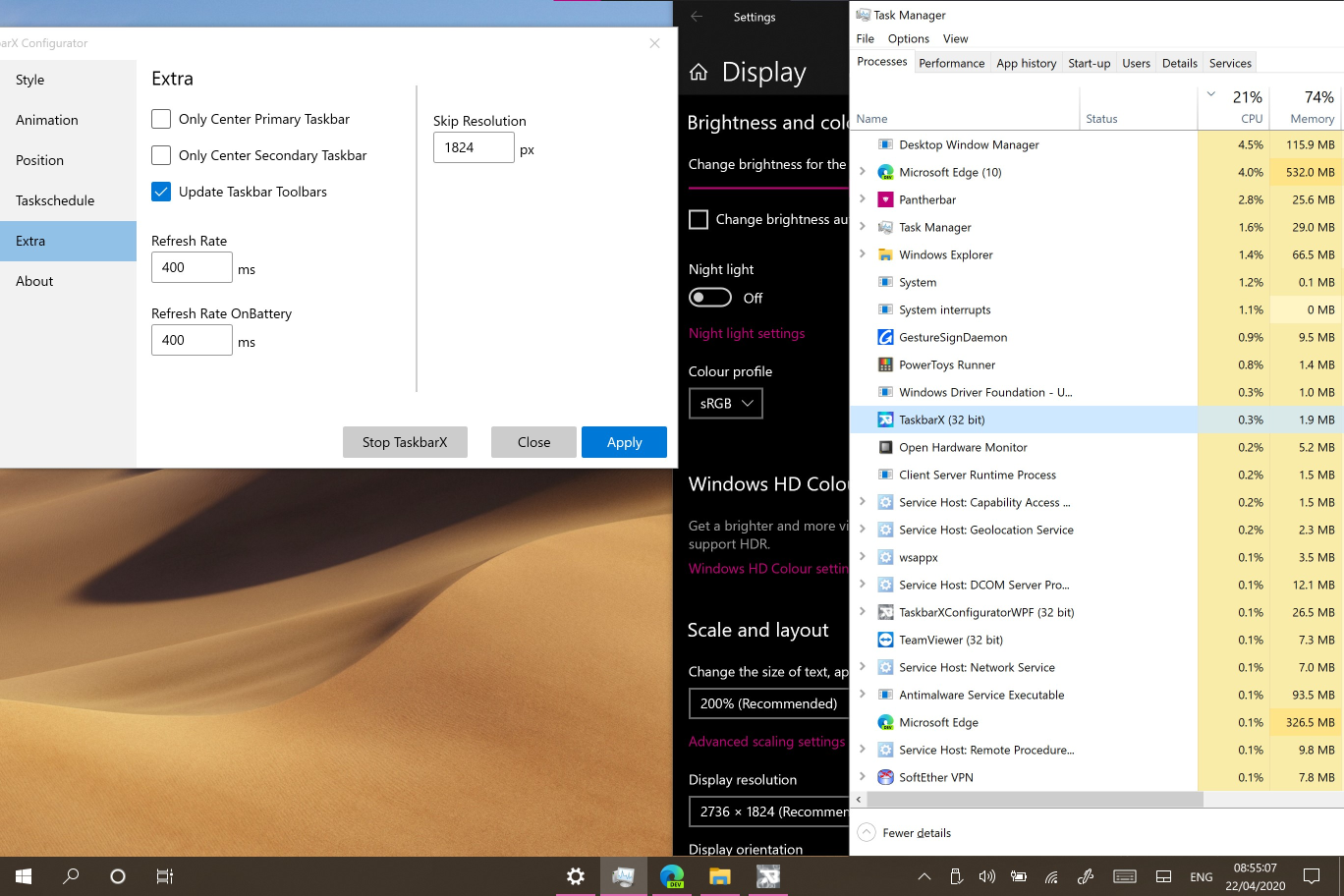This screenshot has height=896, width=1344.
Task: Enable Only Center Primary Taskbar
Action: [x=161, y=119]
